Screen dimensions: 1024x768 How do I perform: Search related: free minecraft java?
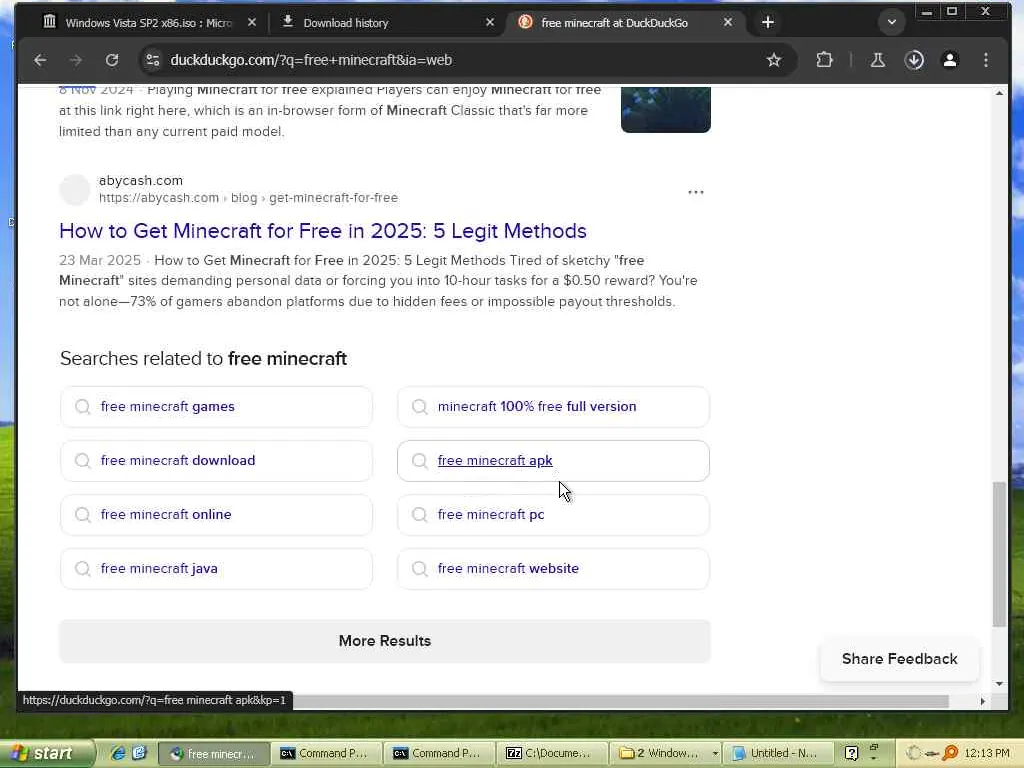pos(216,569)
